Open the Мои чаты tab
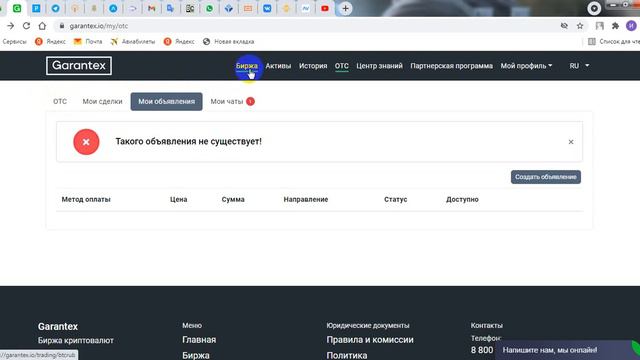The width and height of the screenshot is (640, 360). coord(227,102)
